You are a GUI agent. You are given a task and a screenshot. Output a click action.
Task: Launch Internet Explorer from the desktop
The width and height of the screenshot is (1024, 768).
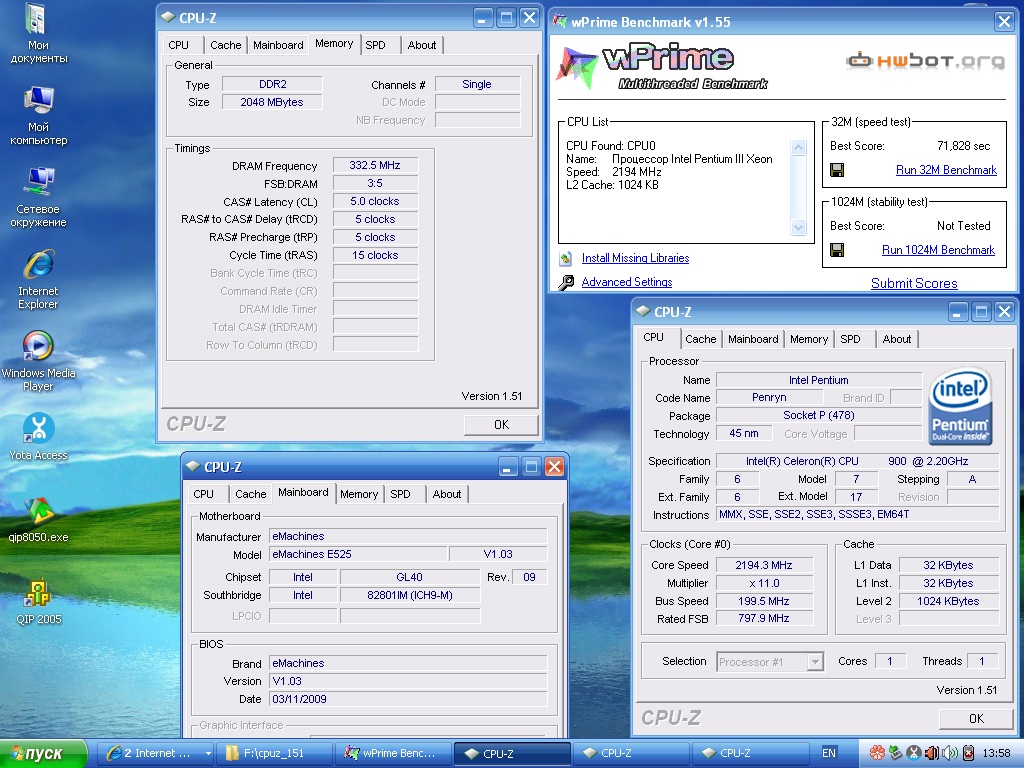point(38,280)
